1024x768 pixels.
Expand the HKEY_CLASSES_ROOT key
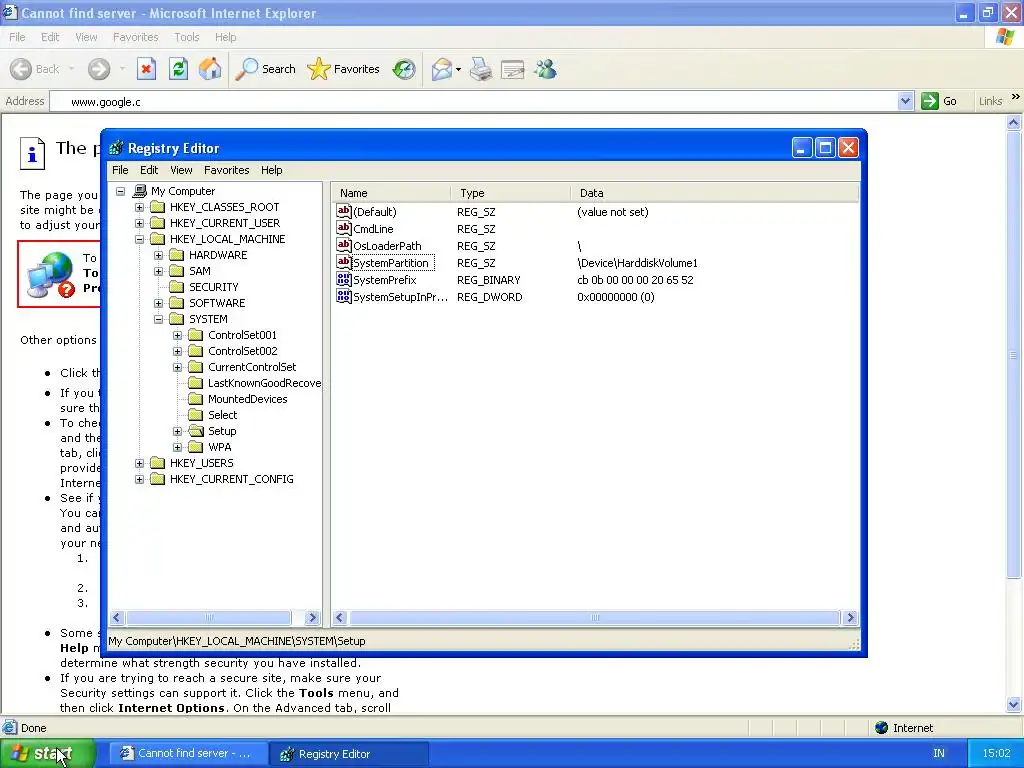tap(139, 207)
